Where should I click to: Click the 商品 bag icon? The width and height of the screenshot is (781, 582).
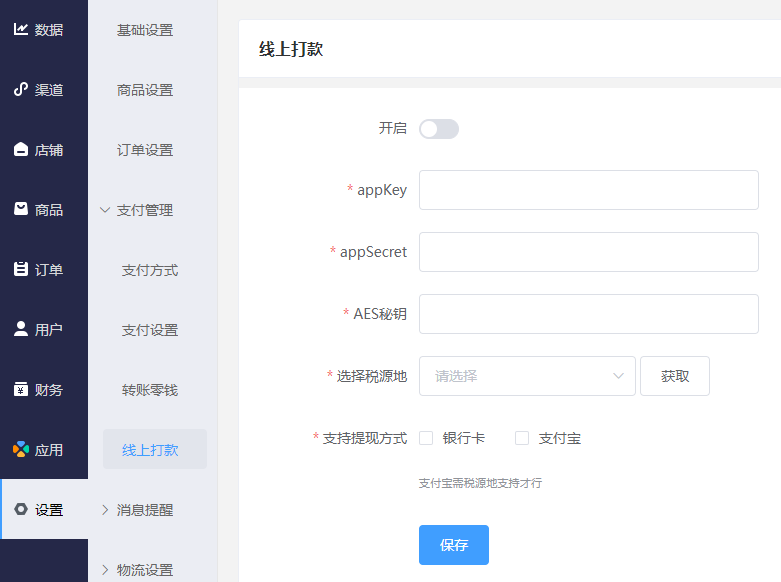click(x=20, y=209)
